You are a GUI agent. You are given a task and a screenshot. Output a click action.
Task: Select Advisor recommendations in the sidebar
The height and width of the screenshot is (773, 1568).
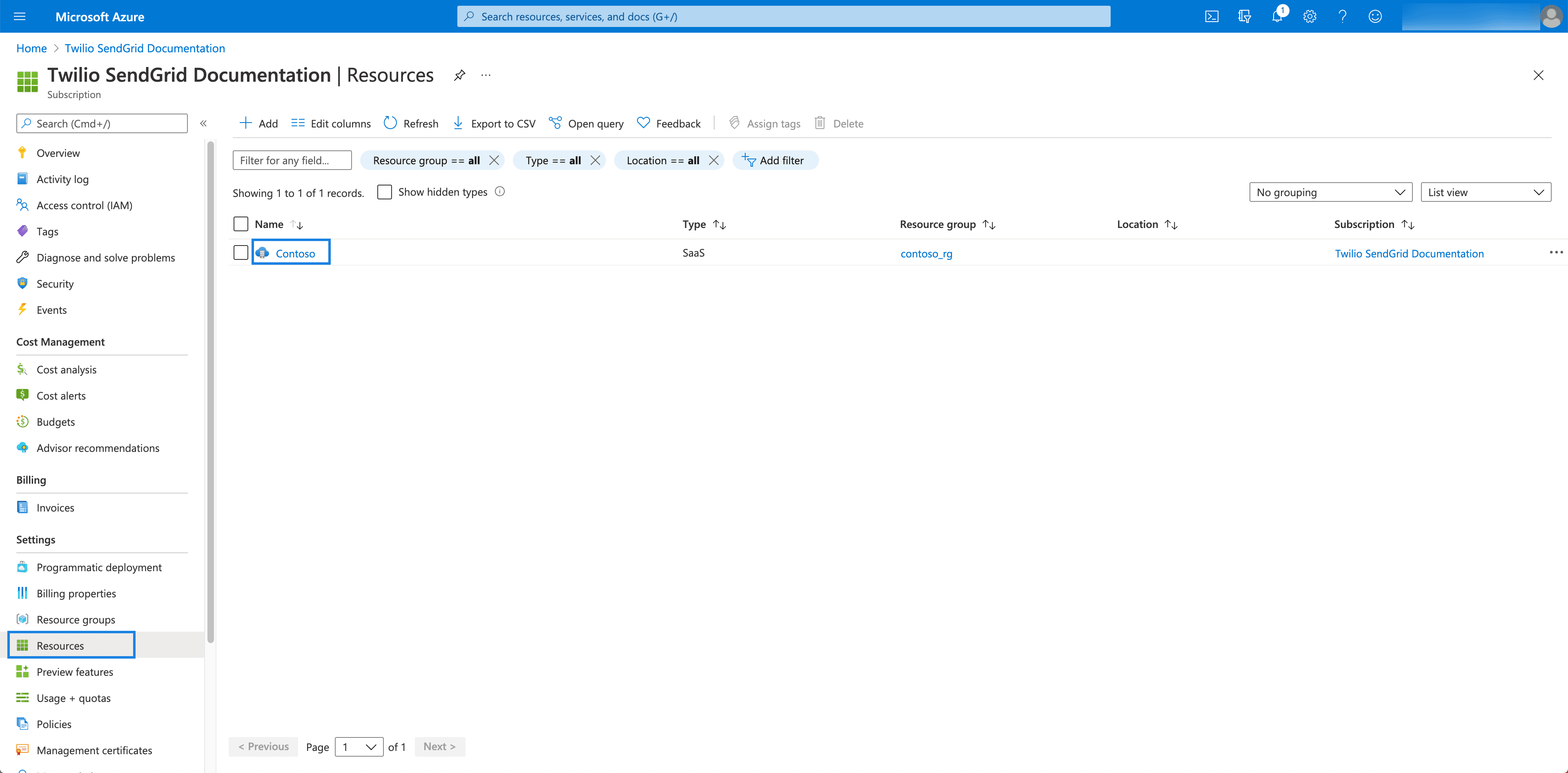click(x=97, y=448)
